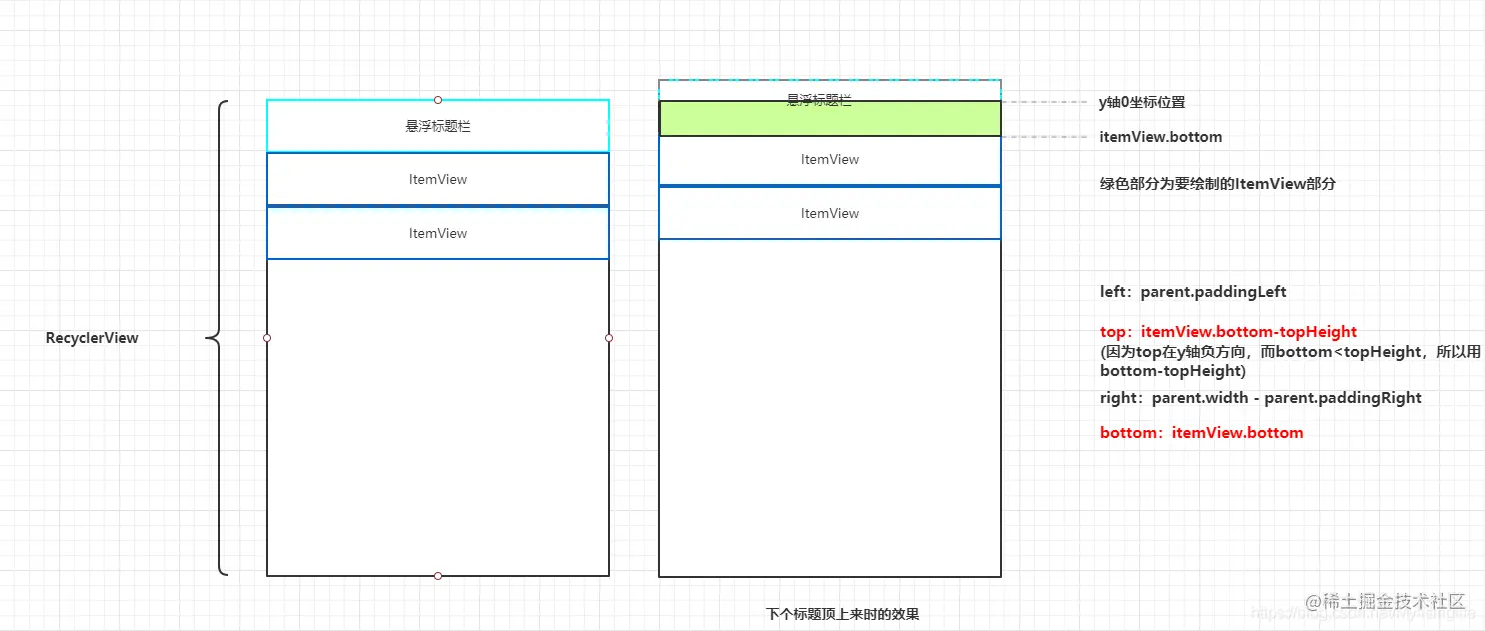The width and height of the screenshot is (1485, 631).
Task: Click the red bottom：itemView.bottom text
Action: tap(1201, 433)
